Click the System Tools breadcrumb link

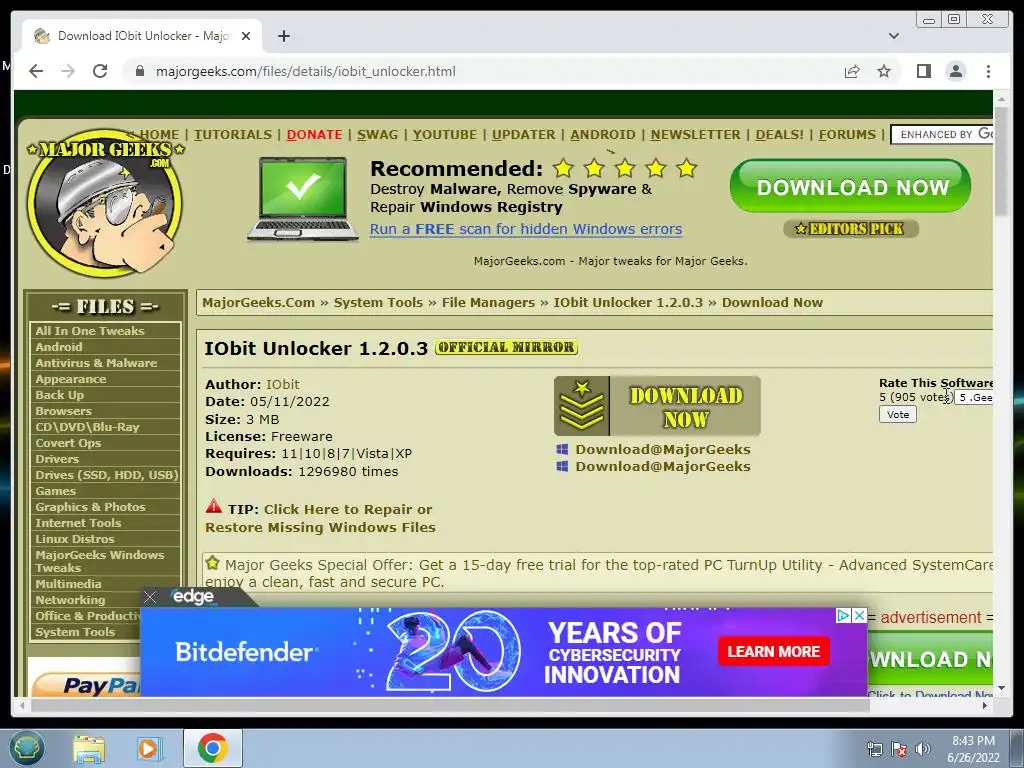(378, 302)
